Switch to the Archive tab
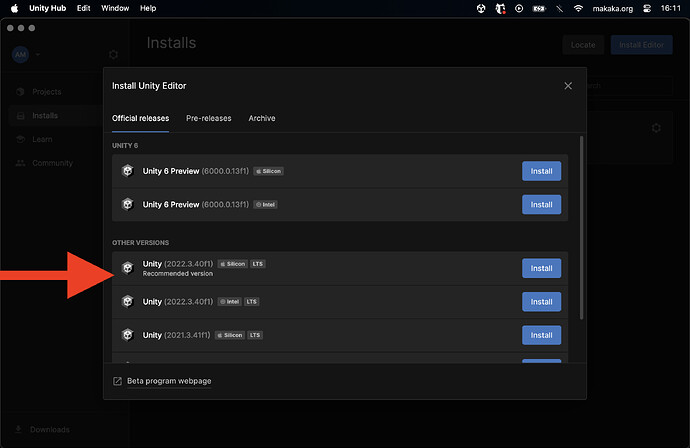This screenshot has width=690, height=448. [x=262, y=118]
